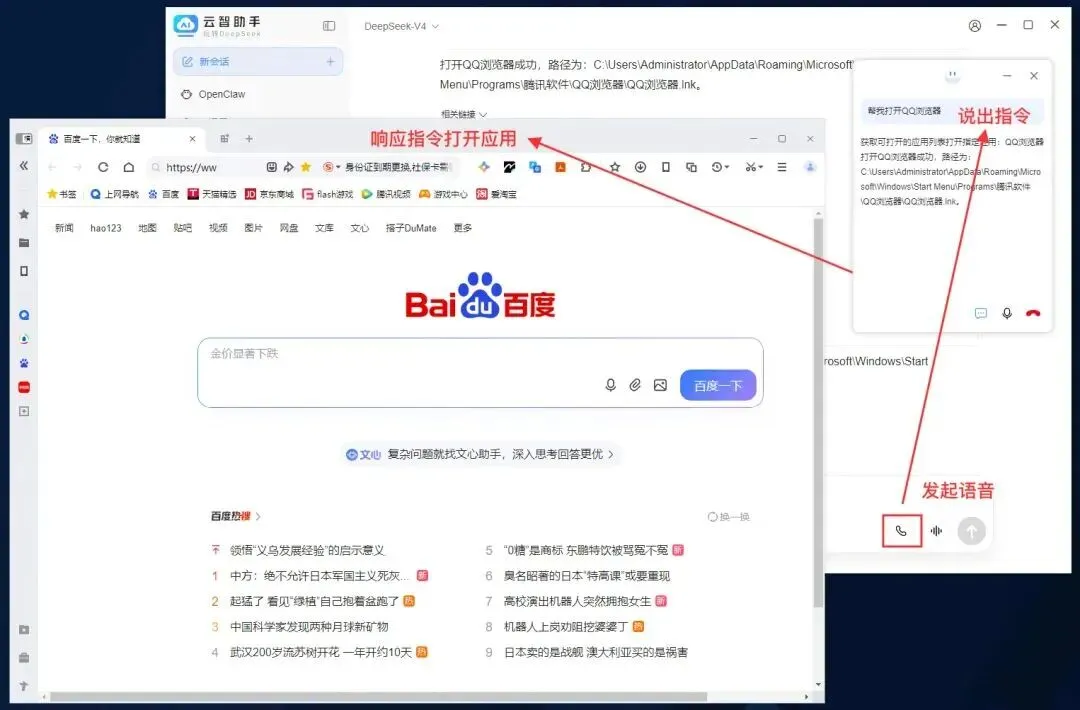
Task: Click the image search icon in Baidu search
Action: click(660, 385)
